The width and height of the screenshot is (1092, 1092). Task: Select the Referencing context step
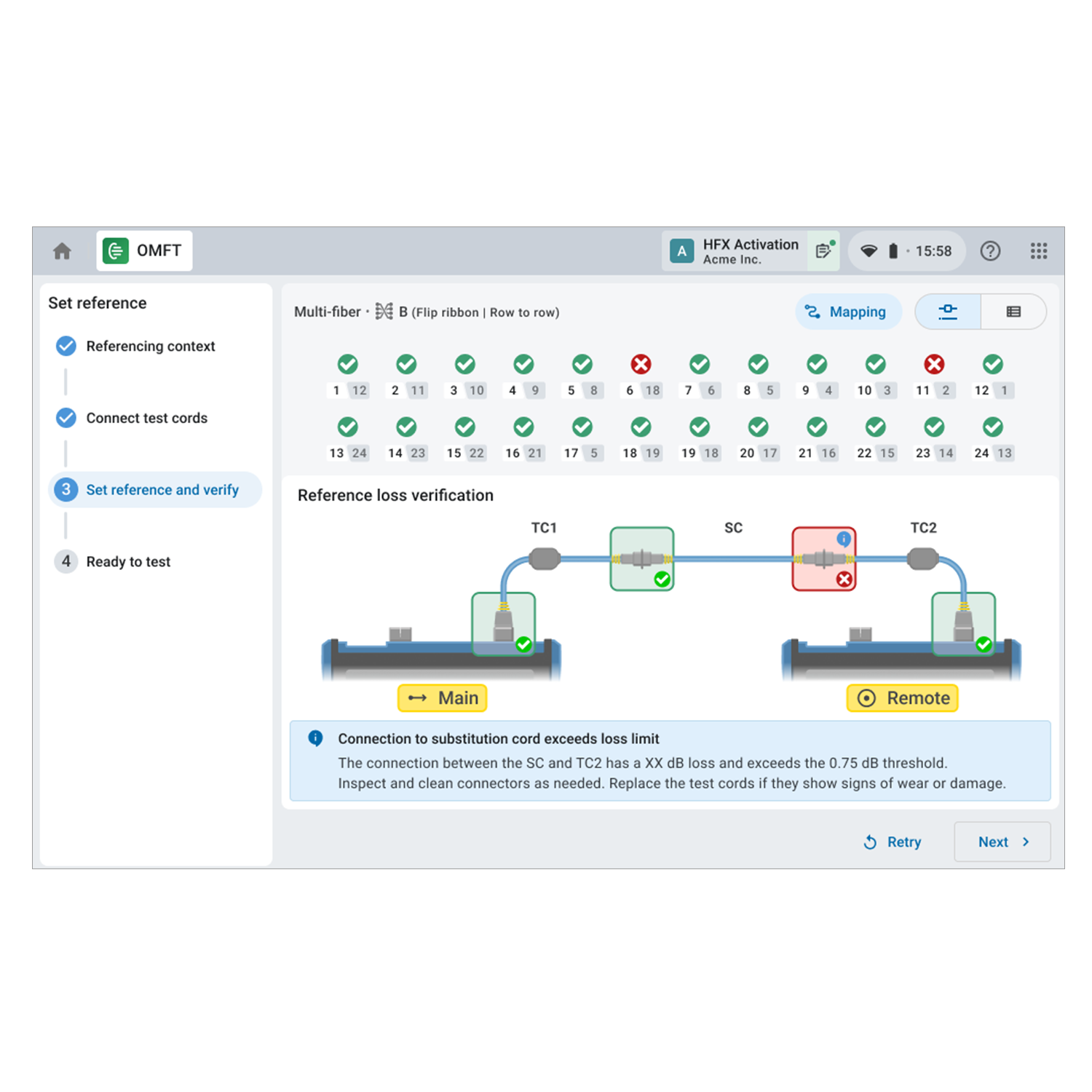pos(150,347)
